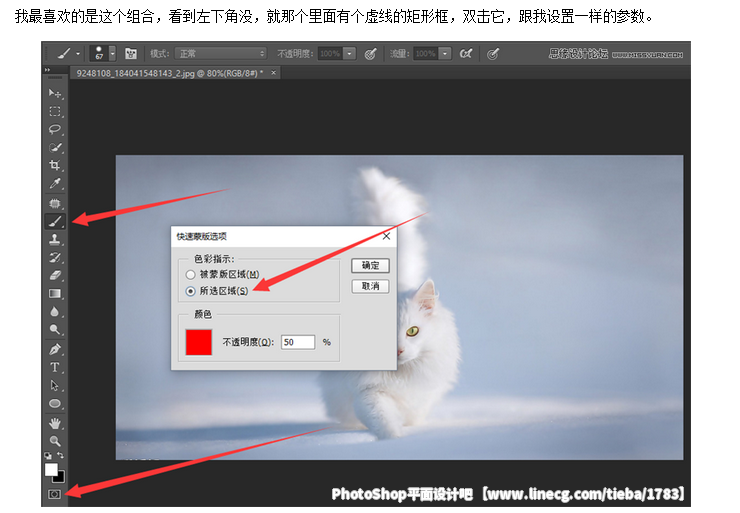Click the 流量 100% field

(426, 54)
